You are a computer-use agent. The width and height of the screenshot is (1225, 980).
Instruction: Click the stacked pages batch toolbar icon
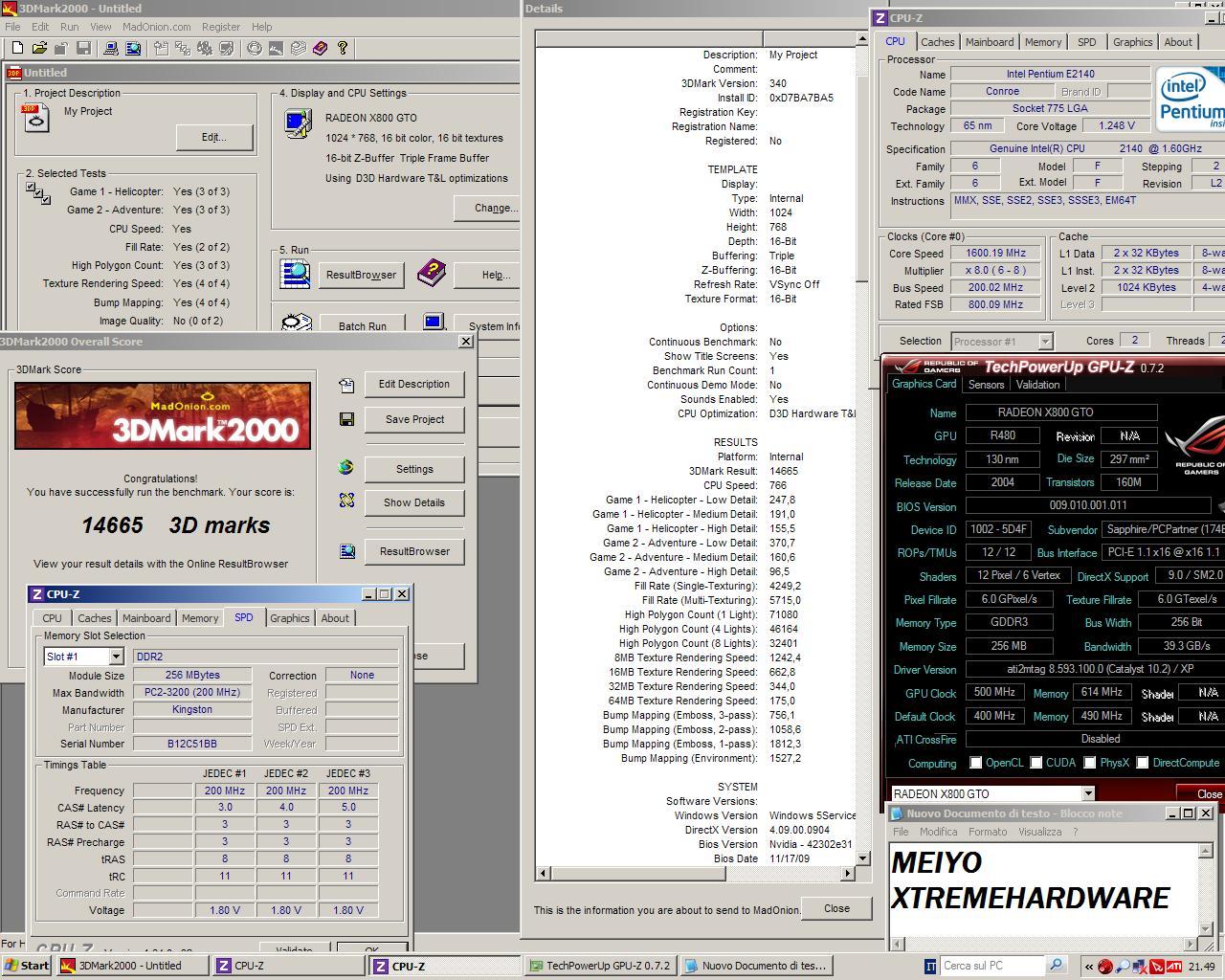299,48
